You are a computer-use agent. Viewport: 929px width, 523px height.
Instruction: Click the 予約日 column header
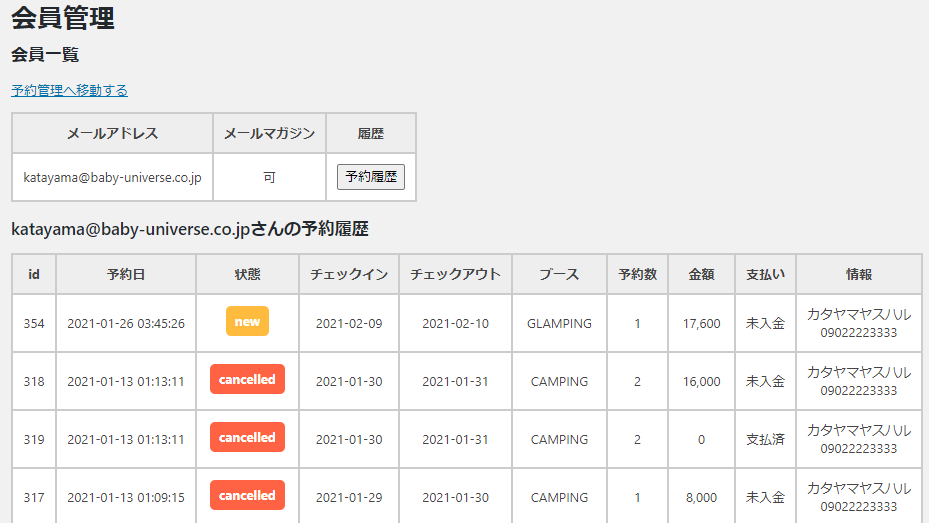pyautogui.click(x=126, y=274)
